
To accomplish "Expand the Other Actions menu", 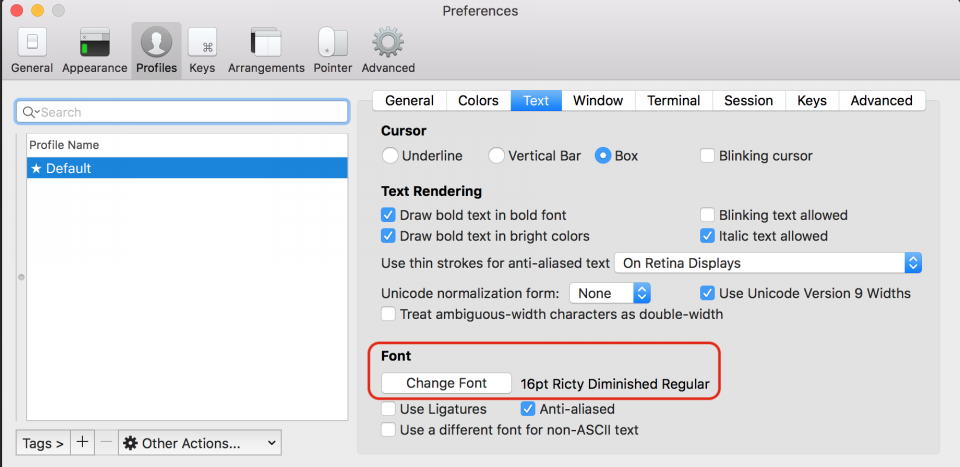I will click(x=200, y=443).
